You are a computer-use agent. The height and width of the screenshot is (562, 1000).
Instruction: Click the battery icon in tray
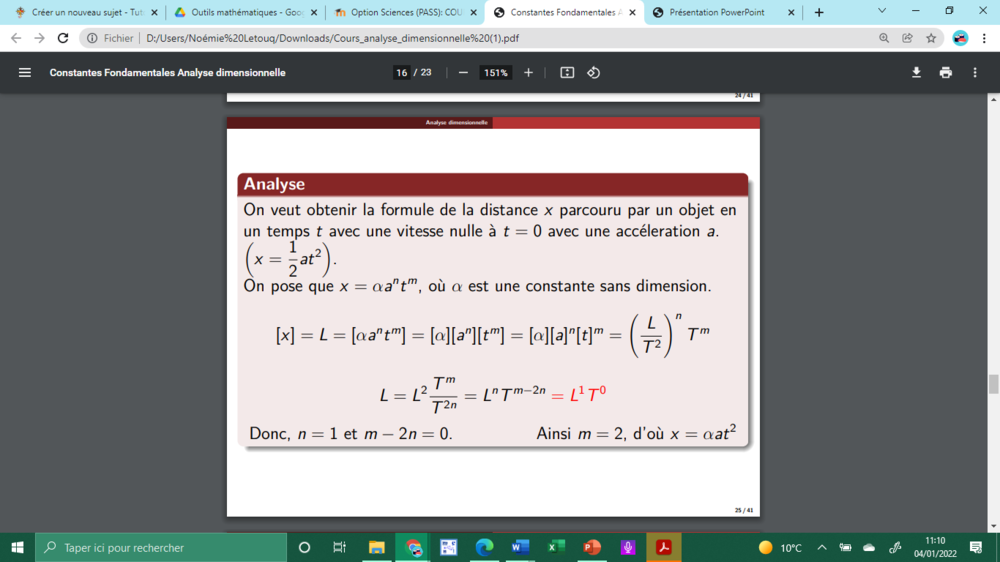click(845, 547)
